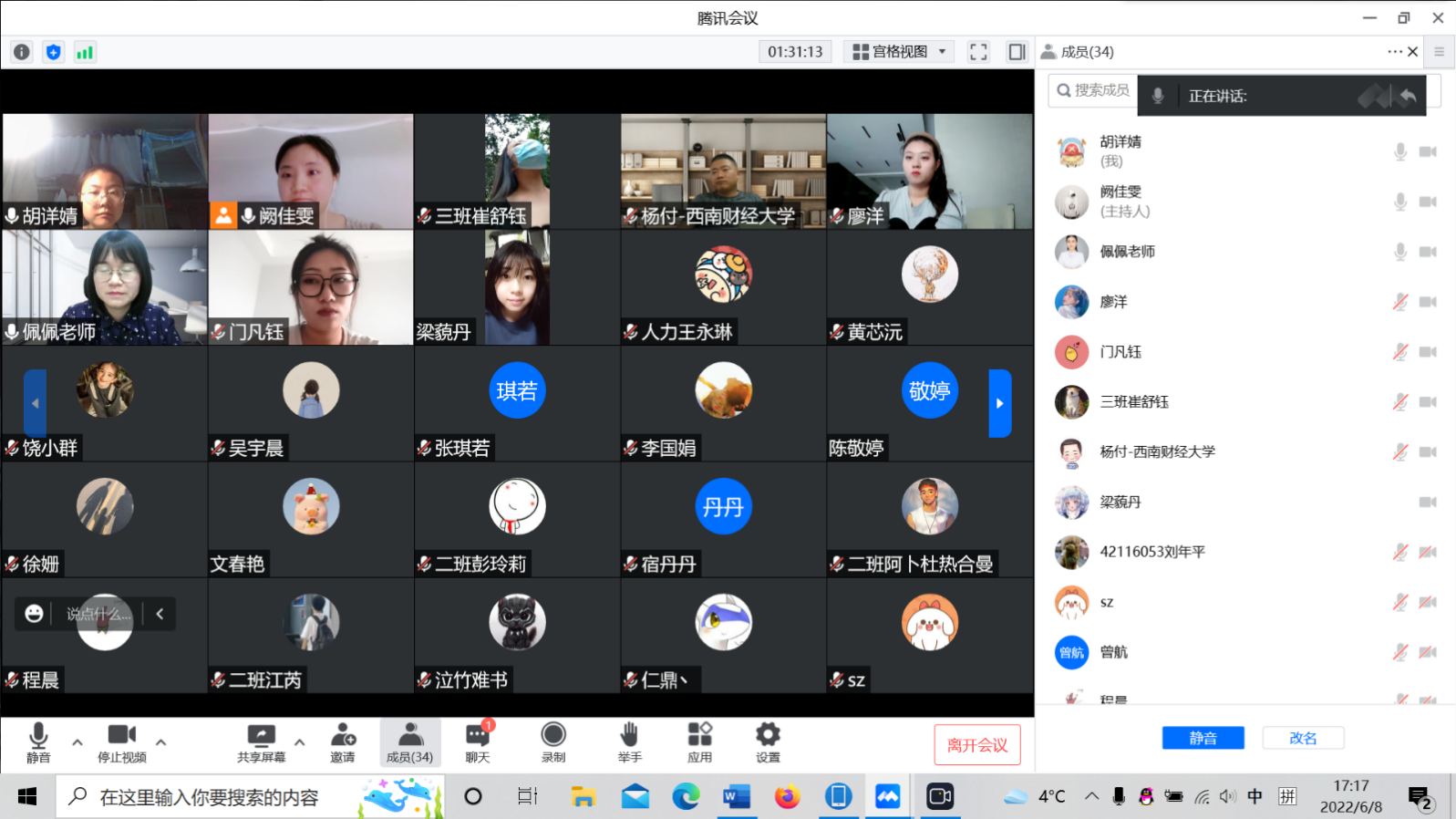1456x819 pixels.
Task: Enter full screen mode
Action: coord(978,52)
